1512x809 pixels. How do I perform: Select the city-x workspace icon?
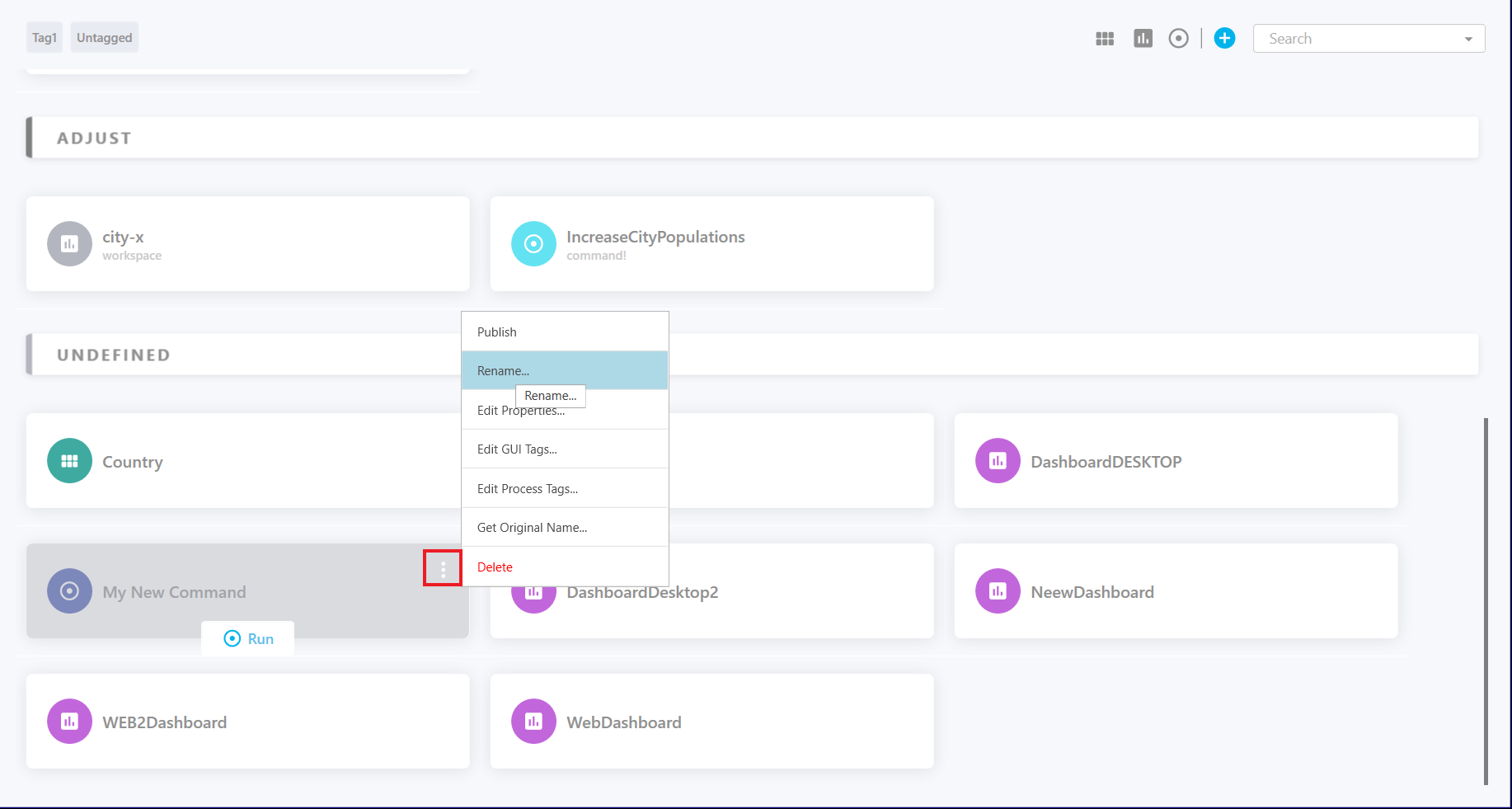[x=69, y=243]
